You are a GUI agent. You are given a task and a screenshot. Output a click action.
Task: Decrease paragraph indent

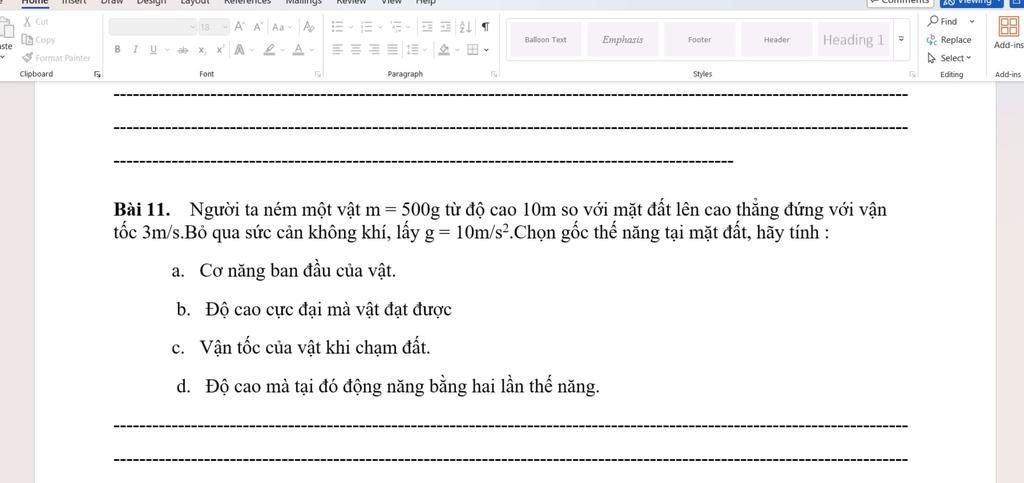[426, 27]
